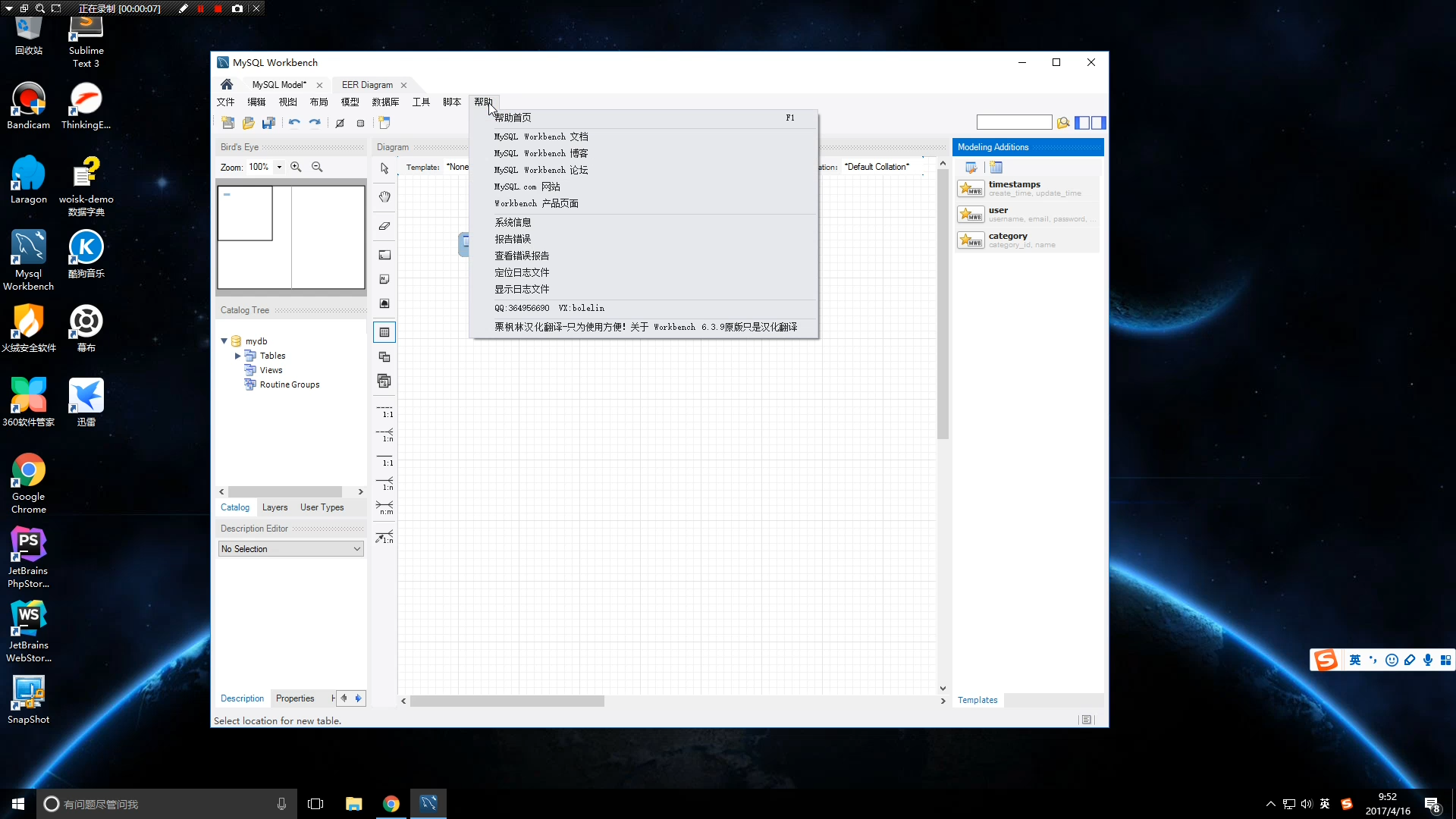1456x819 pixels.
Task: Zoom out on Bird's Eye
Action: [x=317, y=167]
